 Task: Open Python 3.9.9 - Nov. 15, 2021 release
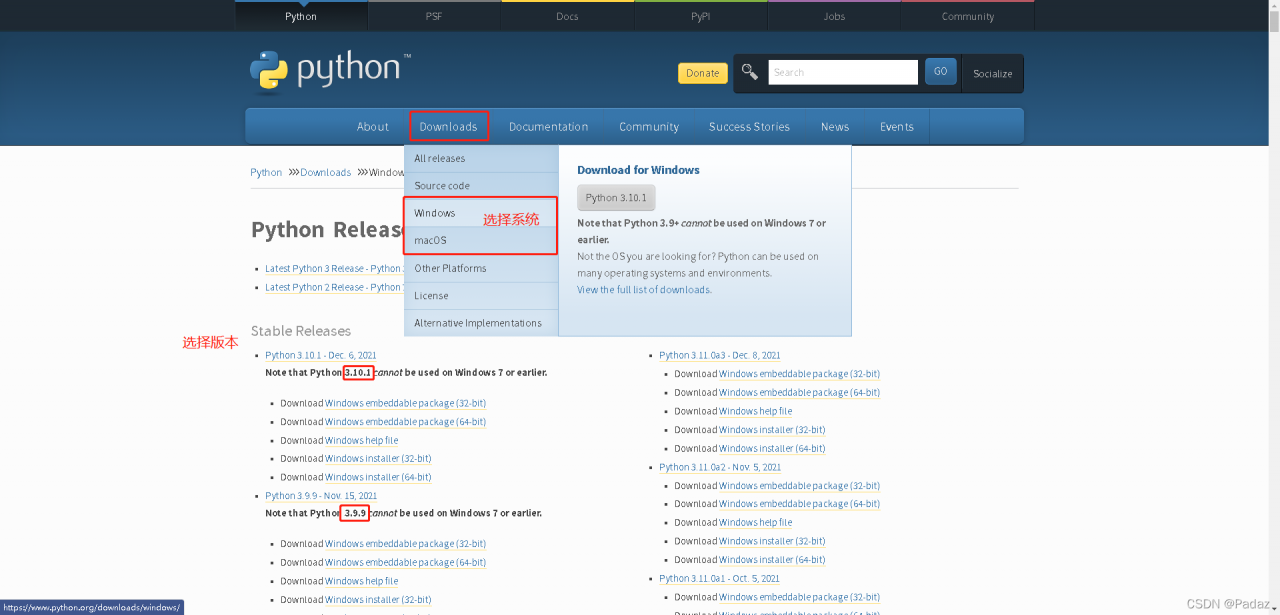pyautogui.click(x=321, y=496)
